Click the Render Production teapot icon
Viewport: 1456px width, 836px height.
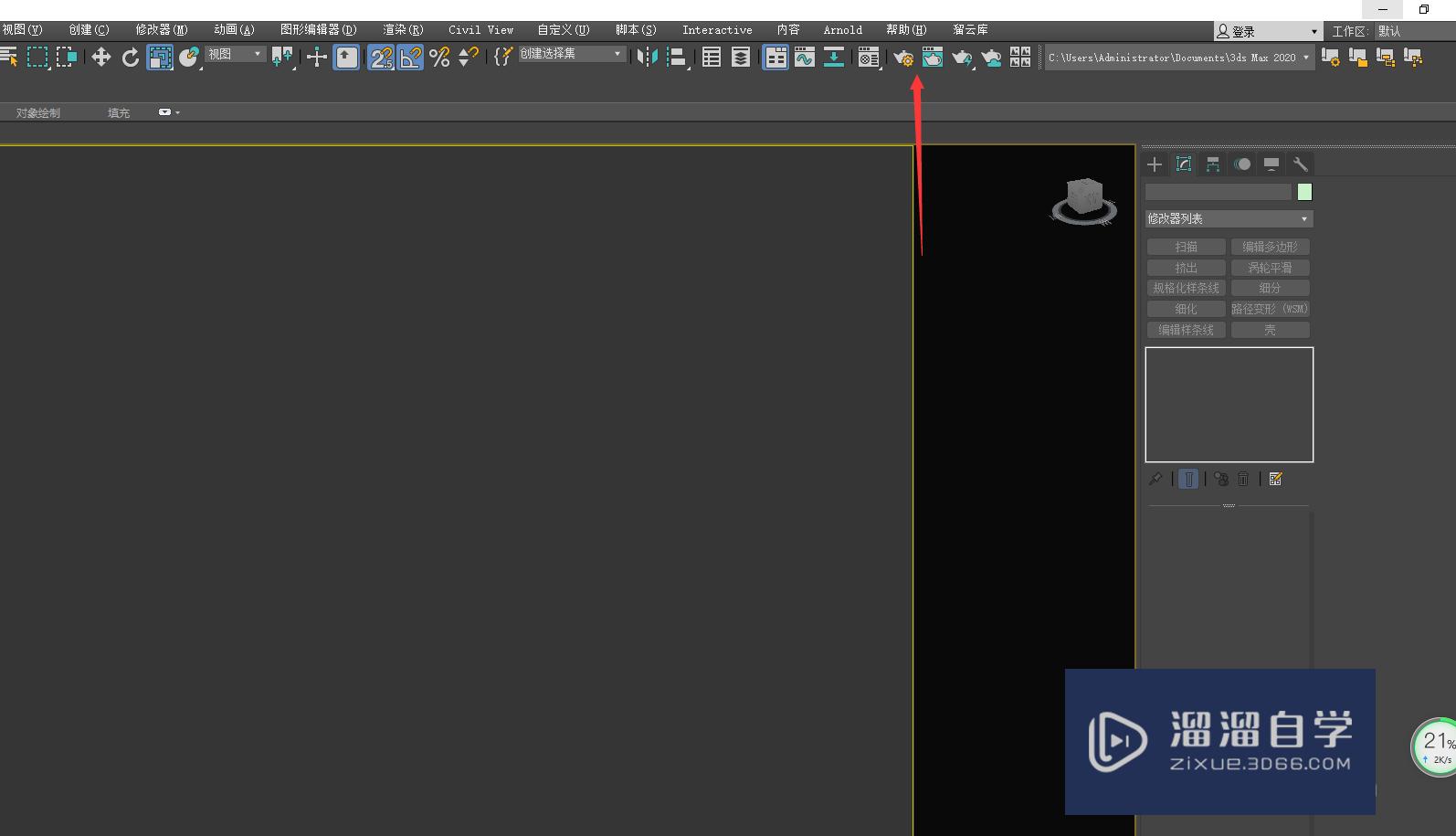(962, 58)
